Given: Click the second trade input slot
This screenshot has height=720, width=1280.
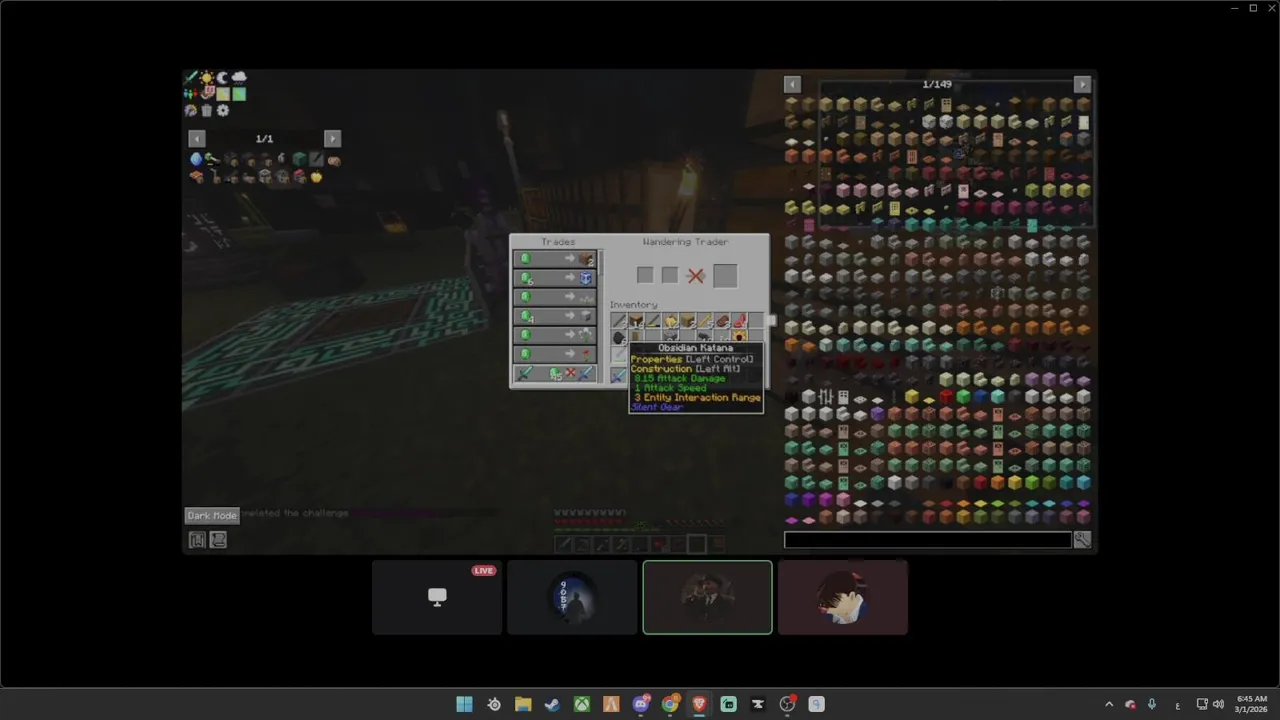Looking at the screenshot, I should click(x=670, y=275).
